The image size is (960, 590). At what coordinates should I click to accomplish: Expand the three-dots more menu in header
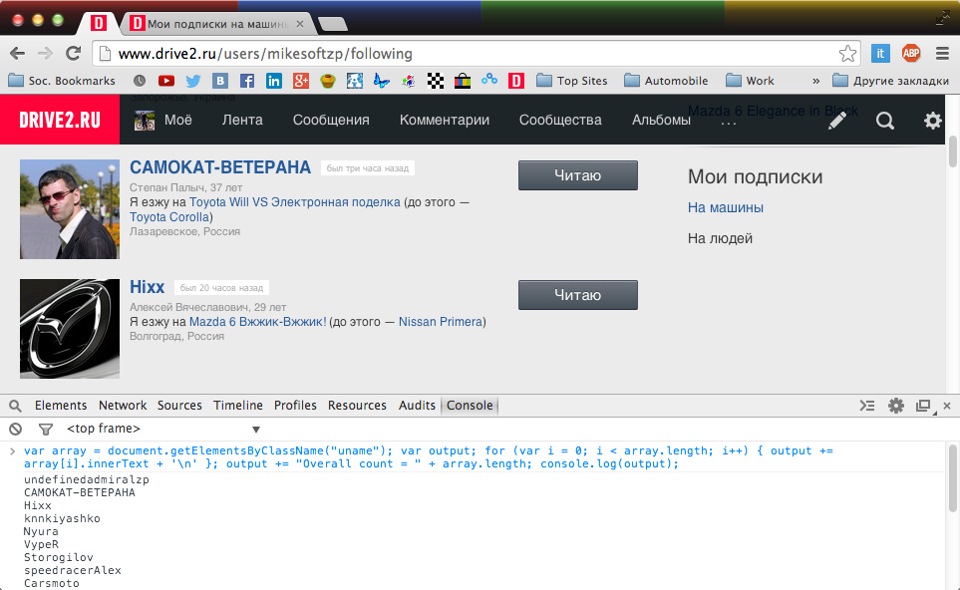729,123
